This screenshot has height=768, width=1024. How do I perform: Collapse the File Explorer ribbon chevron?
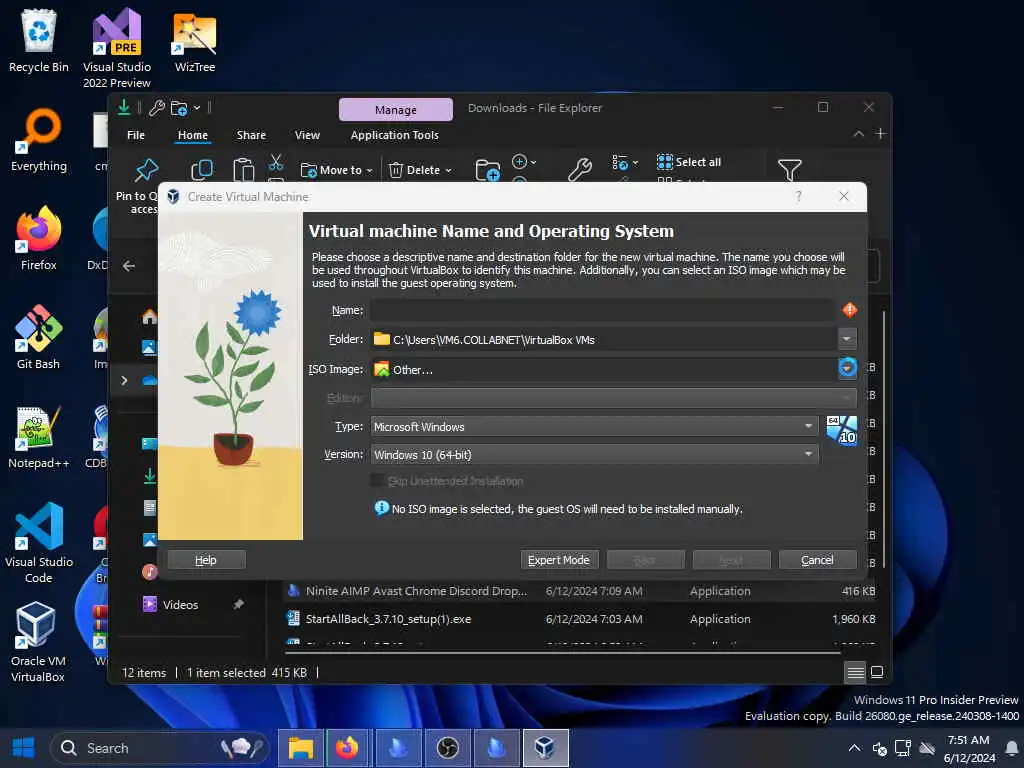859,134
